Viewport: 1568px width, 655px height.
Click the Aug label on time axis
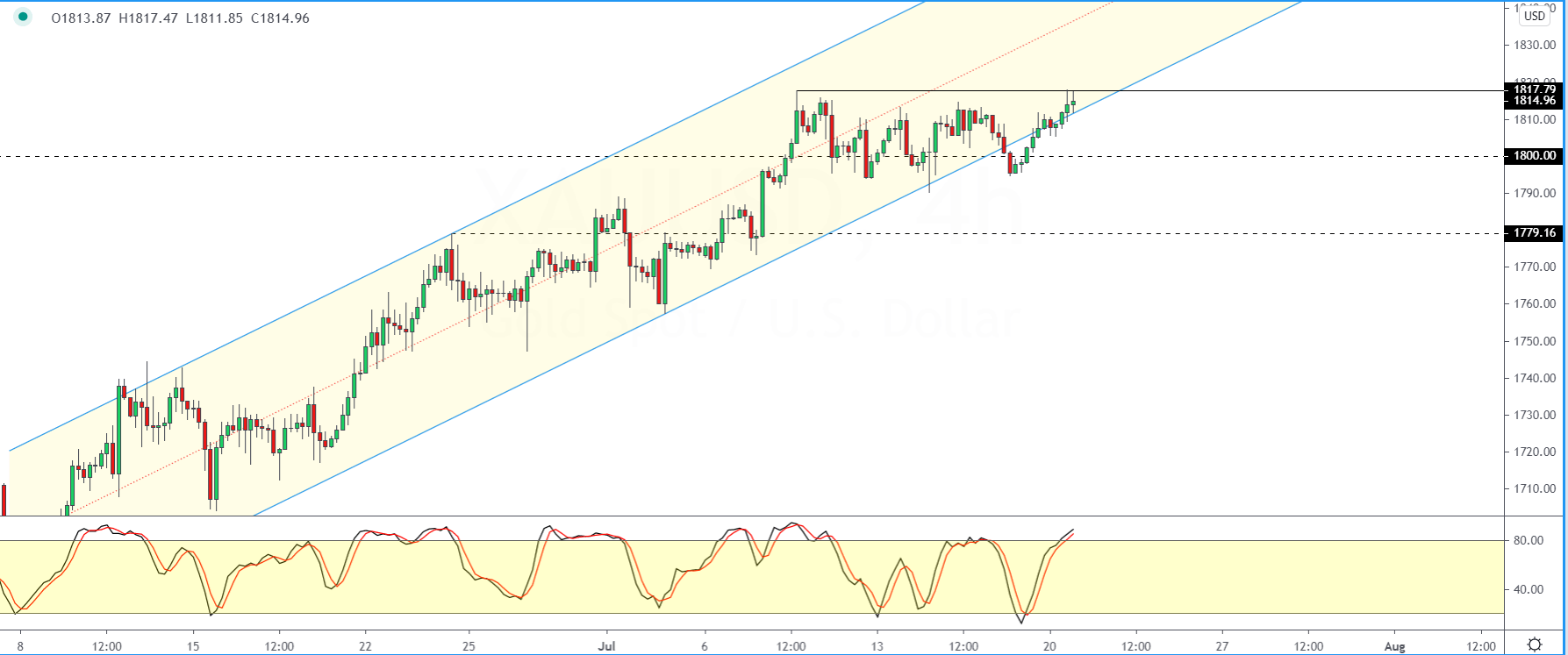[1394, 646]
